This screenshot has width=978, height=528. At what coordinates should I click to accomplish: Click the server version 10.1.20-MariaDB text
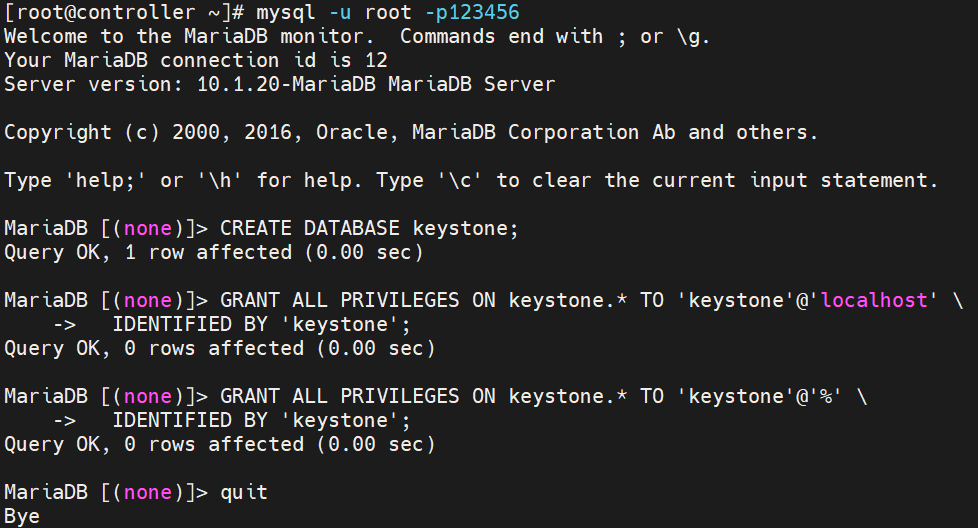point(286,84)
